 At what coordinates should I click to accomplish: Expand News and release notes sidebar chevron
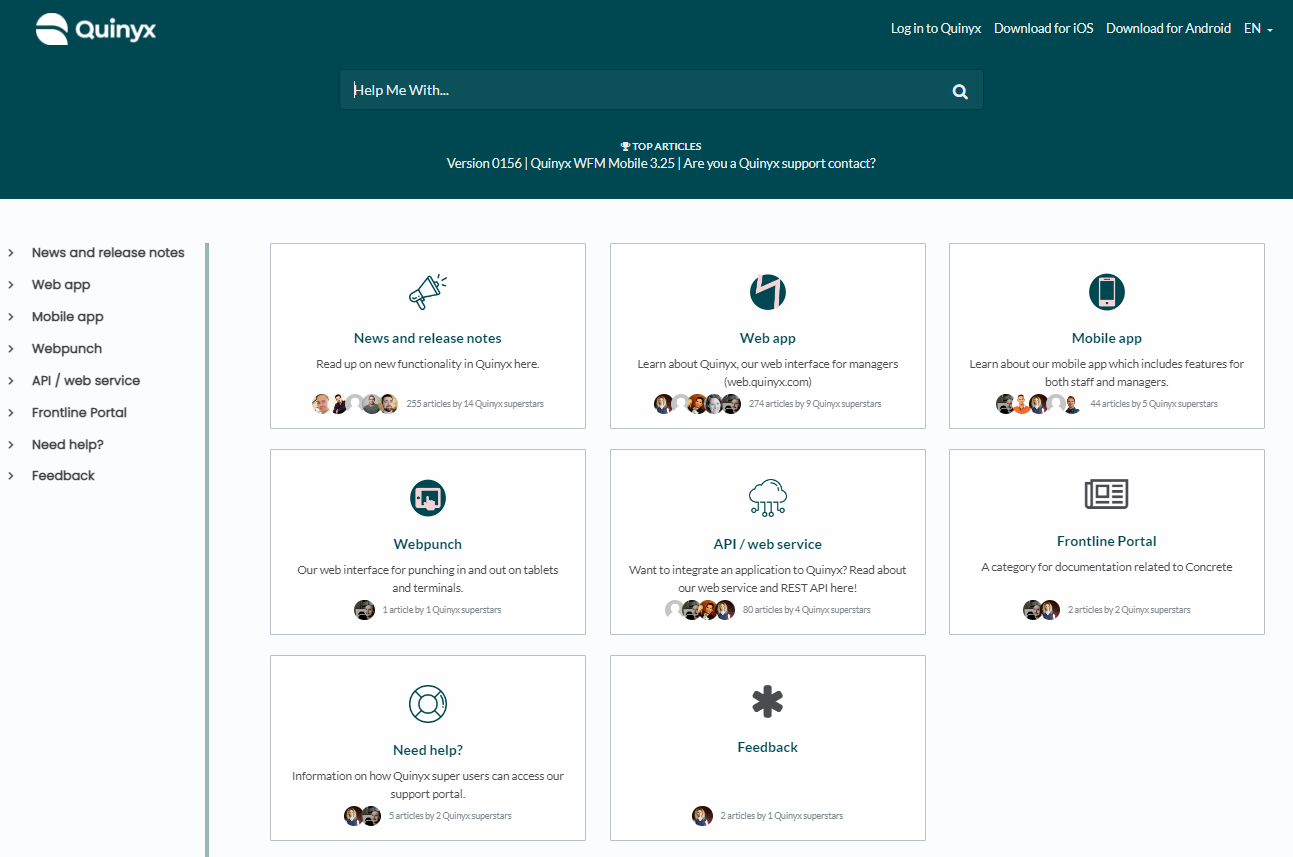(x=11, y=253)
